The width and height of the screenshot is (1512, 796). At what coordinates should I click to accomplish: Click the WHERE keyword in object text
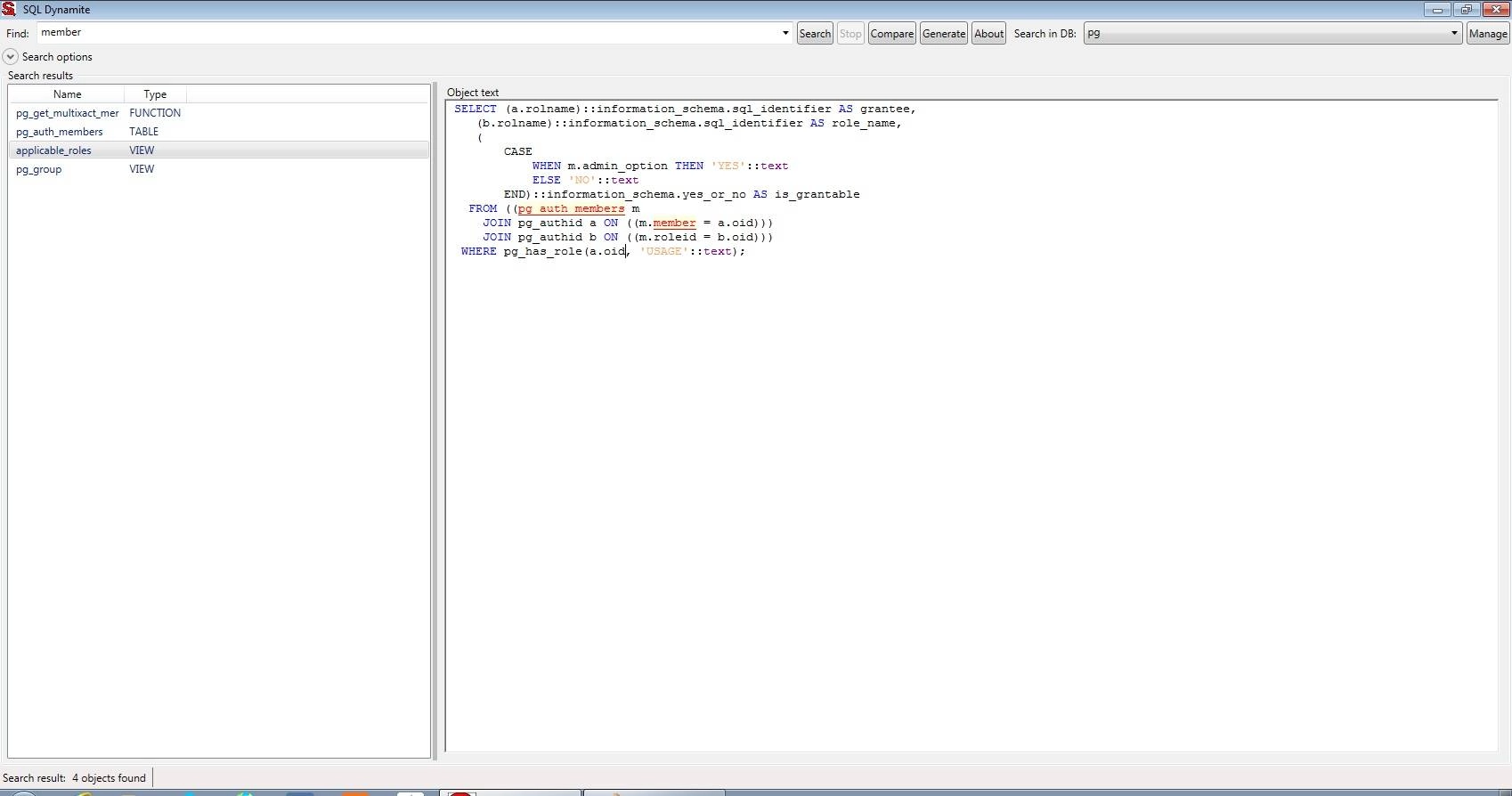pyautogui.click(x=479, y=251)
